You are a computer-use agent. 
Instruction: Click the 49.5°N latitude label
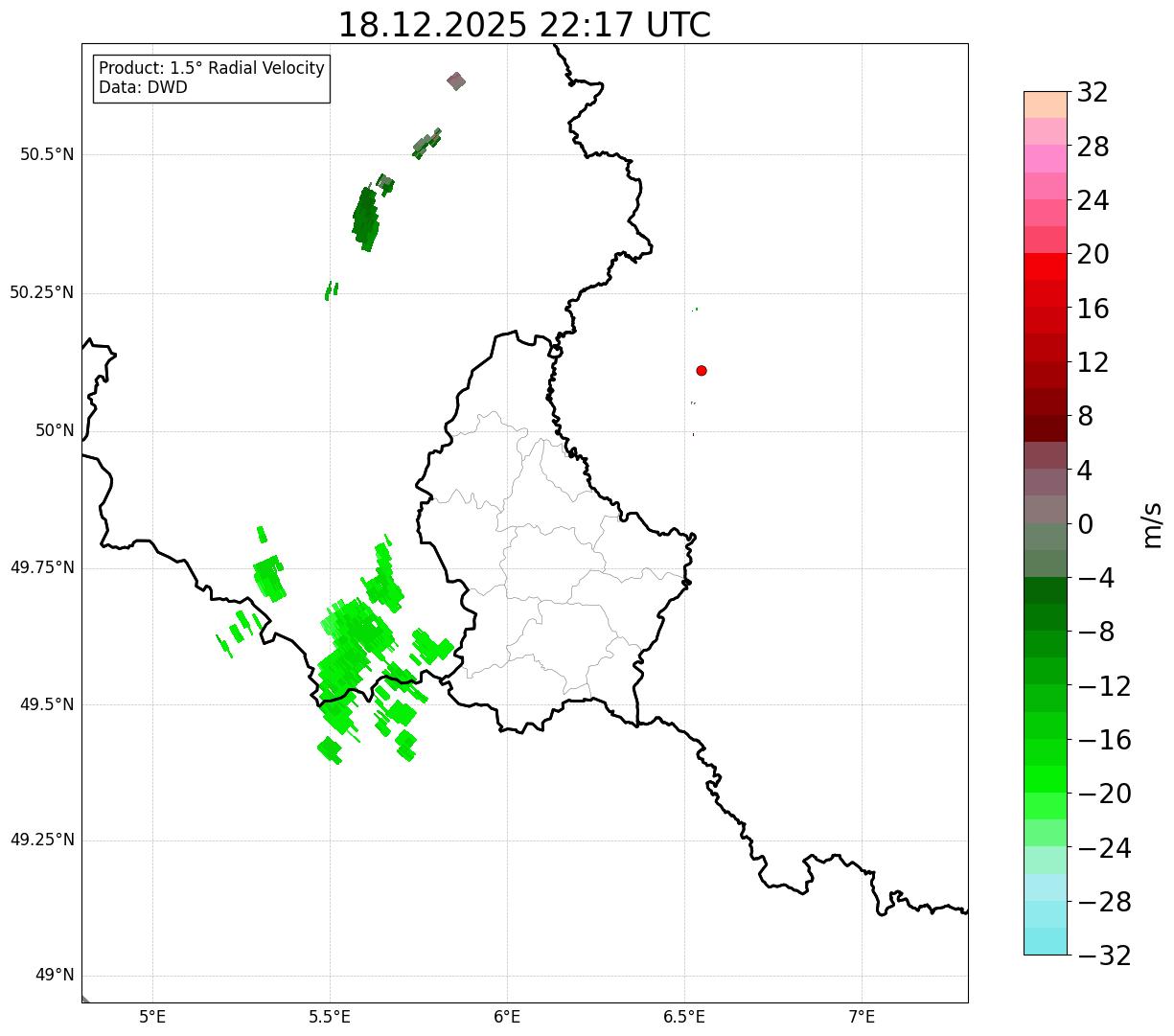pyautogui.click(x=47, y=704)
